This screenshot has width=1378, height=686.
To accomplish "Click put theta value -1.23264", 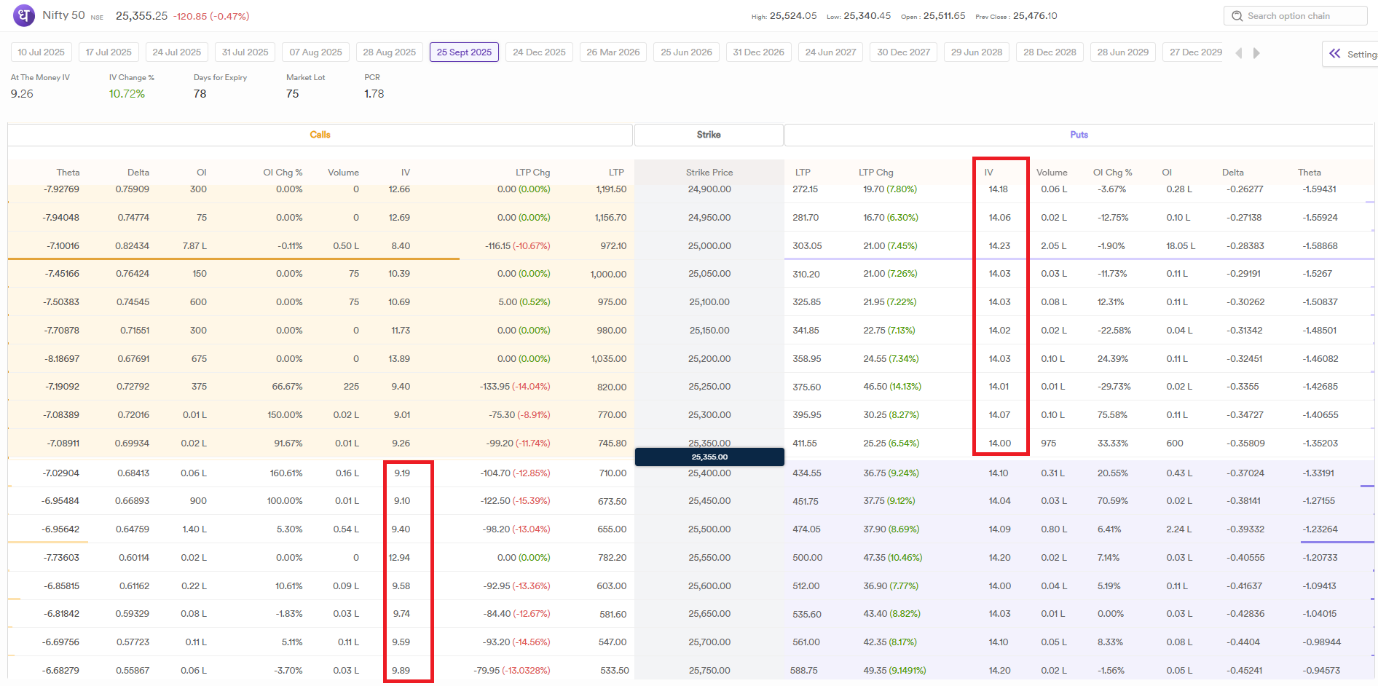I will [x=1318, y=529].
